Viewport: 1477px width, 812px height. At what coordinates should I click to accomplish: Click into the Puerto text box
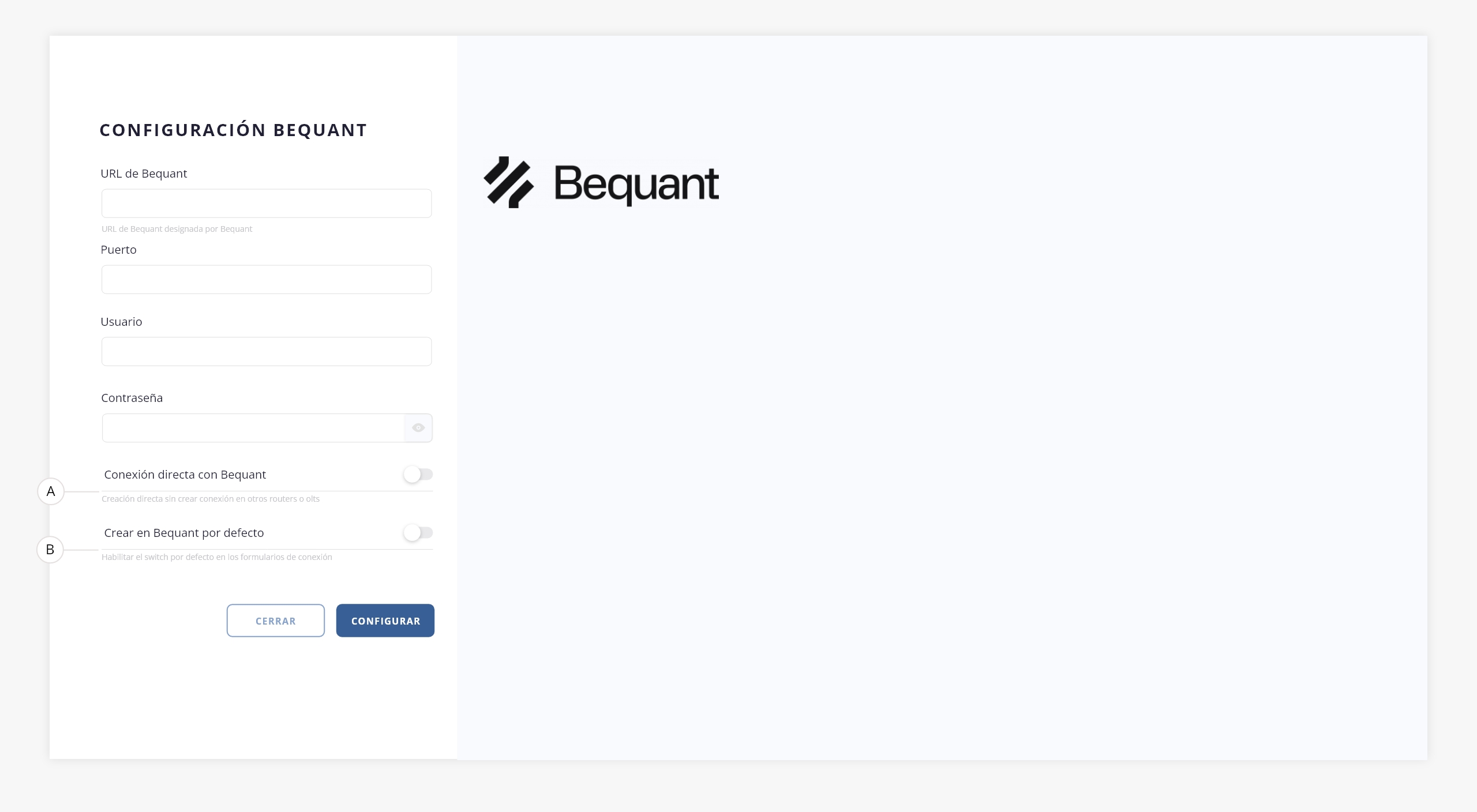tap(267, 280)
